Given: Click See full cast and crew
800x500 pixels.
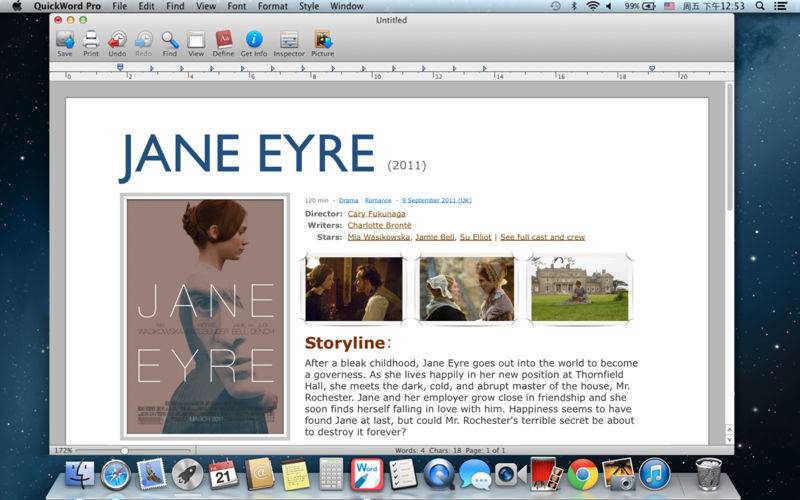Looking at the screenshot, I should pyautogui.click(x=542, y=237).
